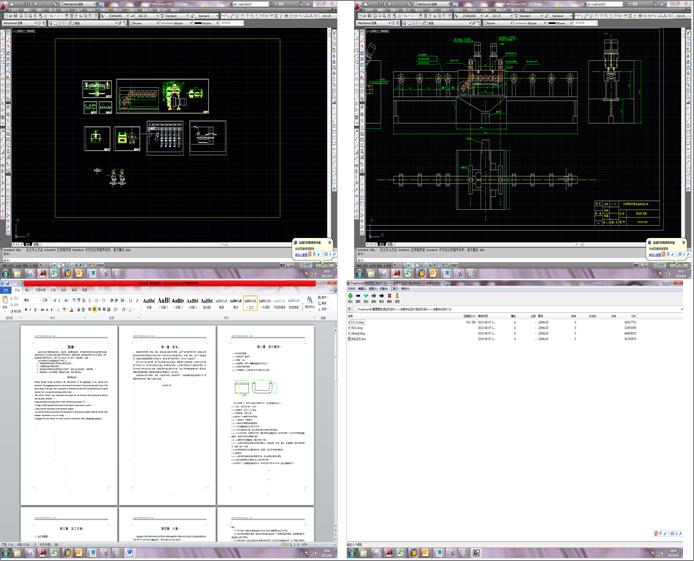Open the first menu in left AutoCAD menu bar
The image size is (694, 561).
[x=16, y=10]
